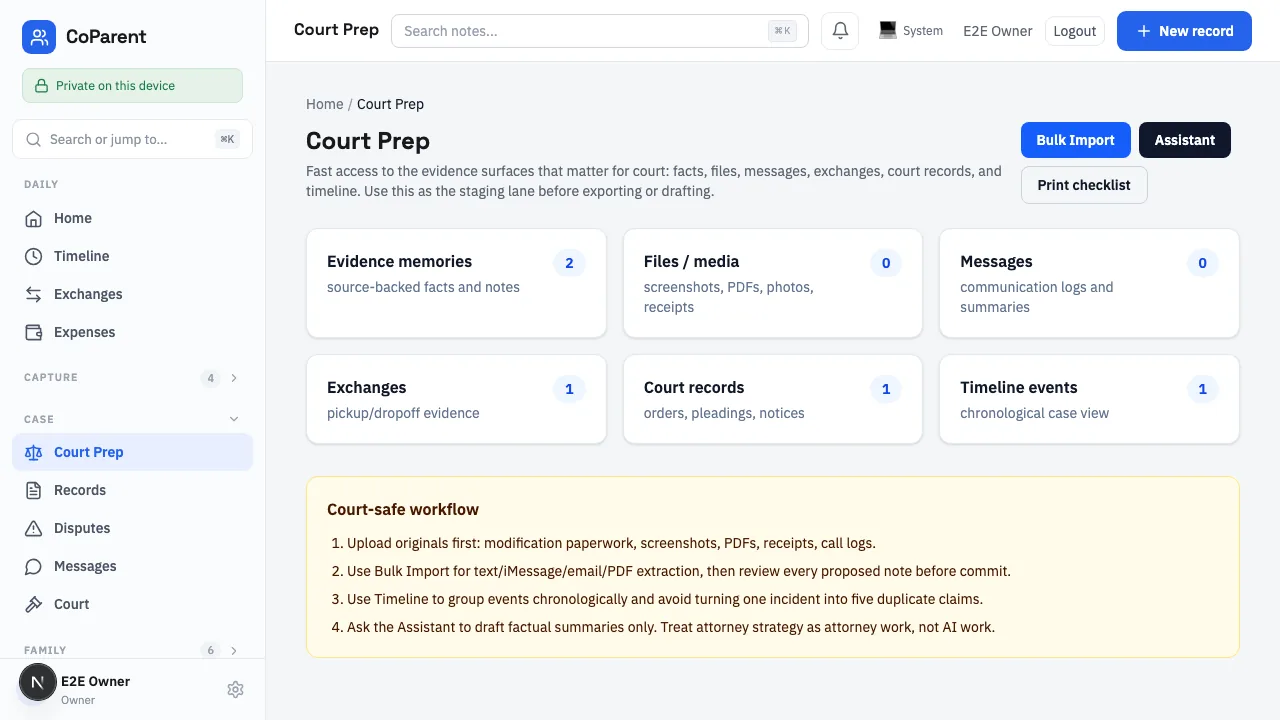The height and width of the screenshot is (720, 1280).
Task: Open Disputes in sidebar
Action: tap(132, 528)
